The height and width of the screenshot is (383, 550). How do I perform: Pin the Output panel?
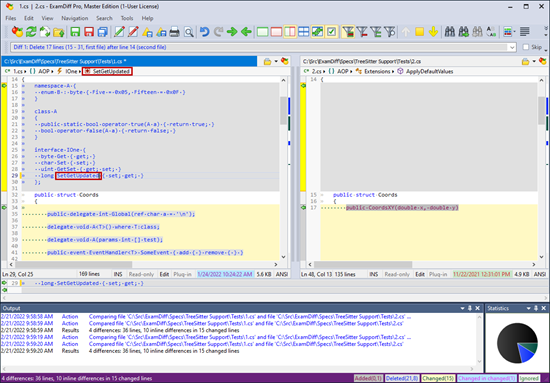click(470, 308)
